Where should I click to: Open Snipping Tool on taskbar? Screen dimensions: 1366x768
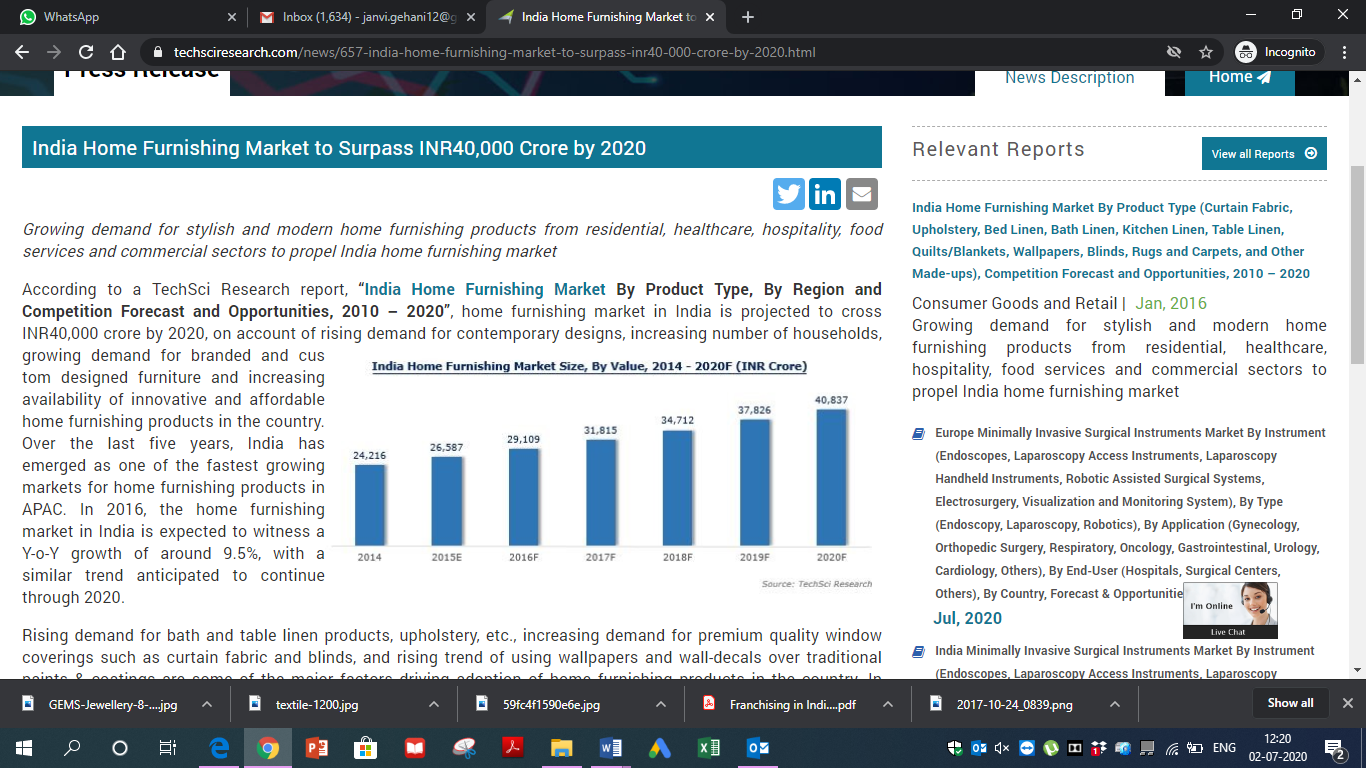point(463,747)
